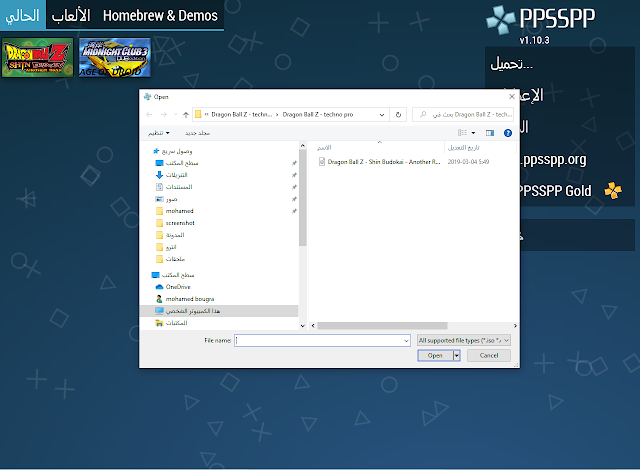Select the screenshot folder in sidebar
Screen dimensions: 640x470
(x=176, y=223)
